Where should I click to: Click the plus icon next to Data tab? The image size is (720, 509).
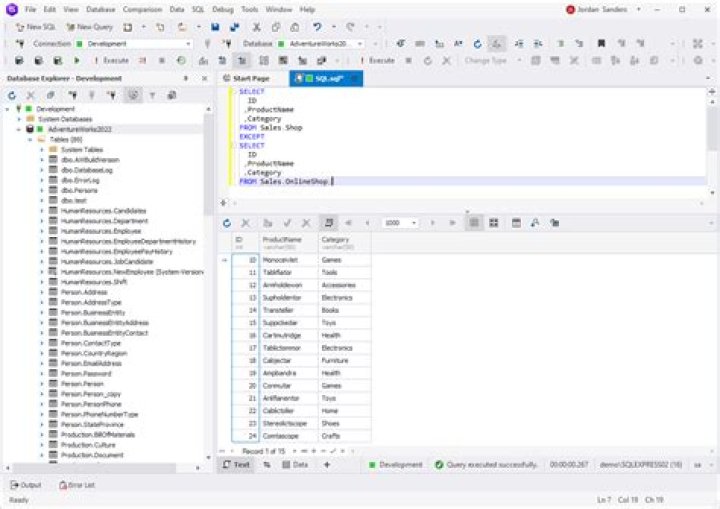coord(327,464)
